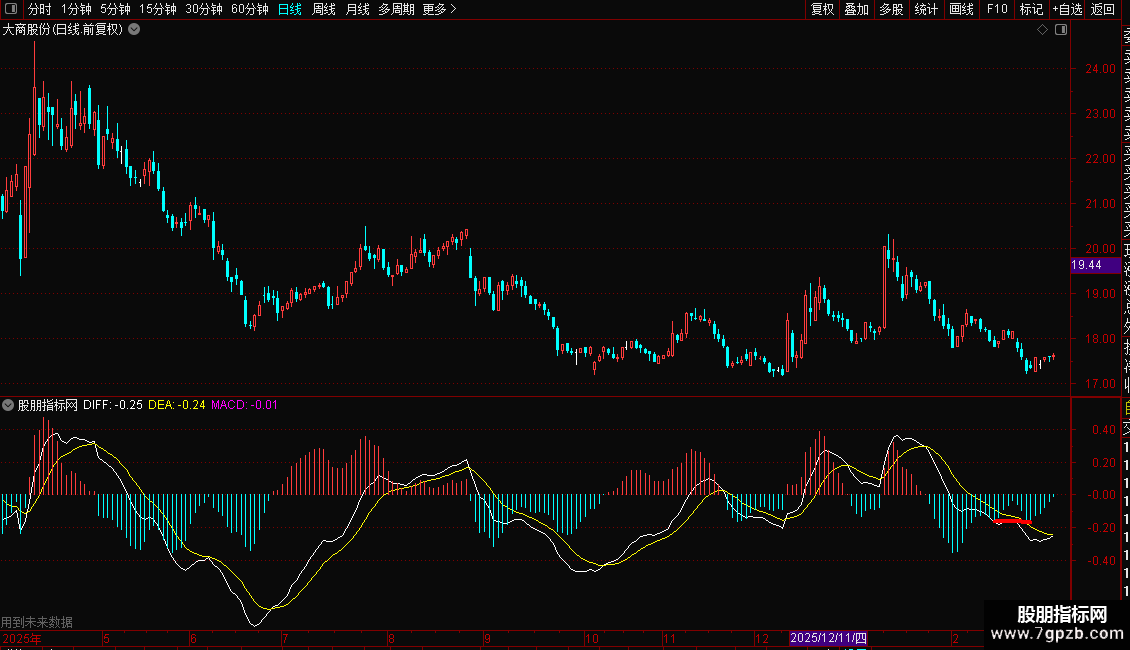Click the 2025/12/11/四 date marker
The width and height of the screenshot is (1130, 650).
828,638
